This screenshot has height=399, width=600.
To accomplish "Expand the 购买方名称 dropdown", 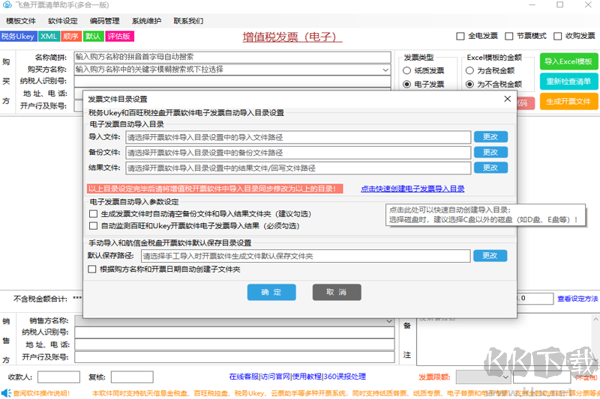I will 385,70.
